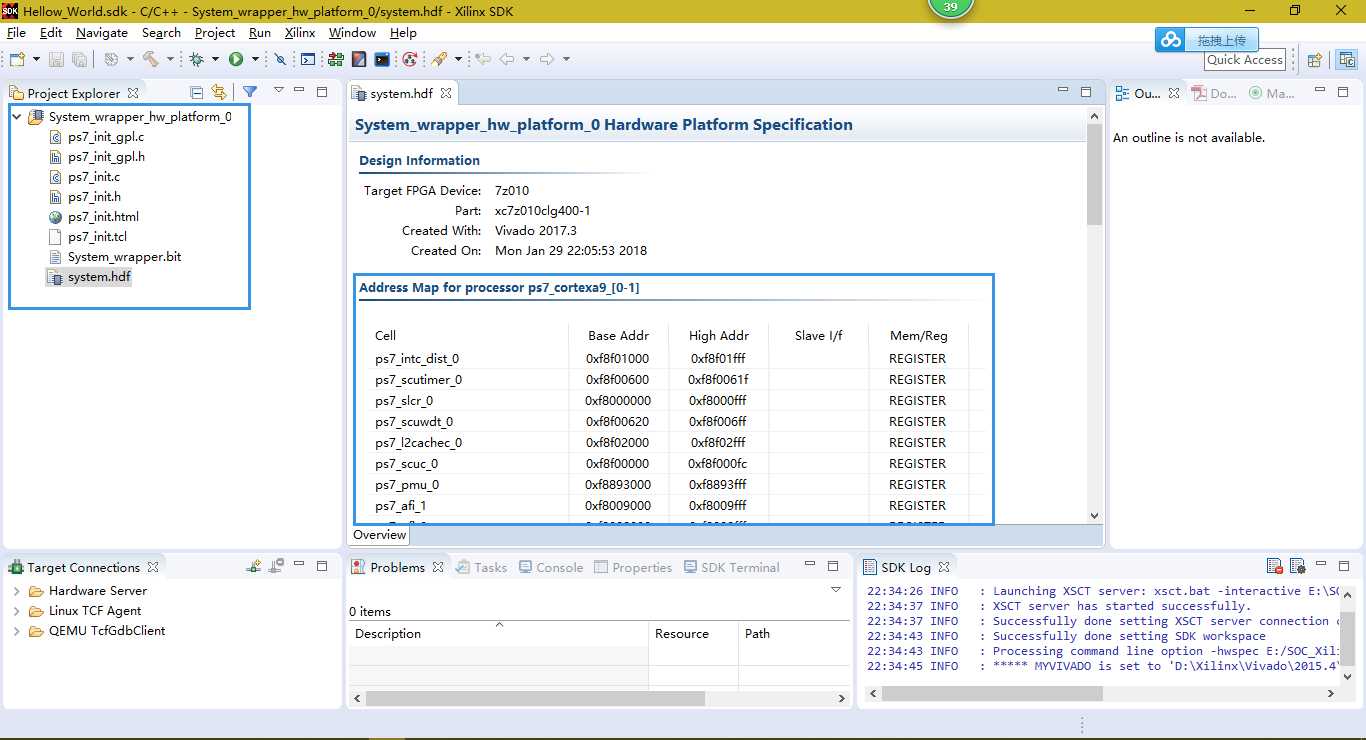Open the File menu
This screenshot has height=740, width=1366.
point(16,33)
